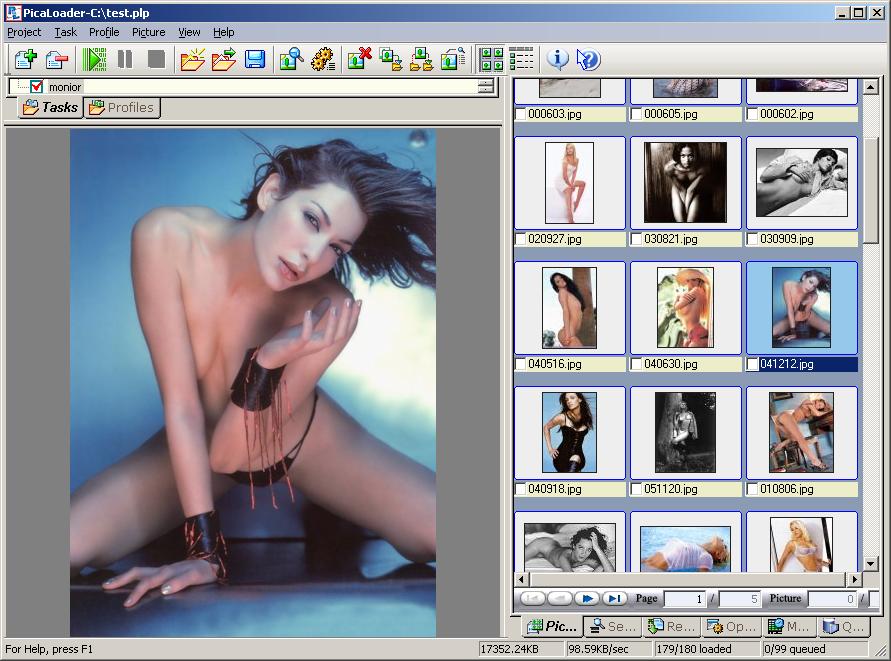Click the delete picture red X icon

click(x=359, y=59)
